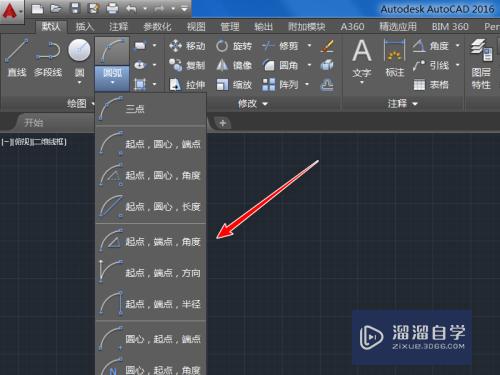500x375 pixels.
Task: Click the Plot printer icon
Action: 112,9
